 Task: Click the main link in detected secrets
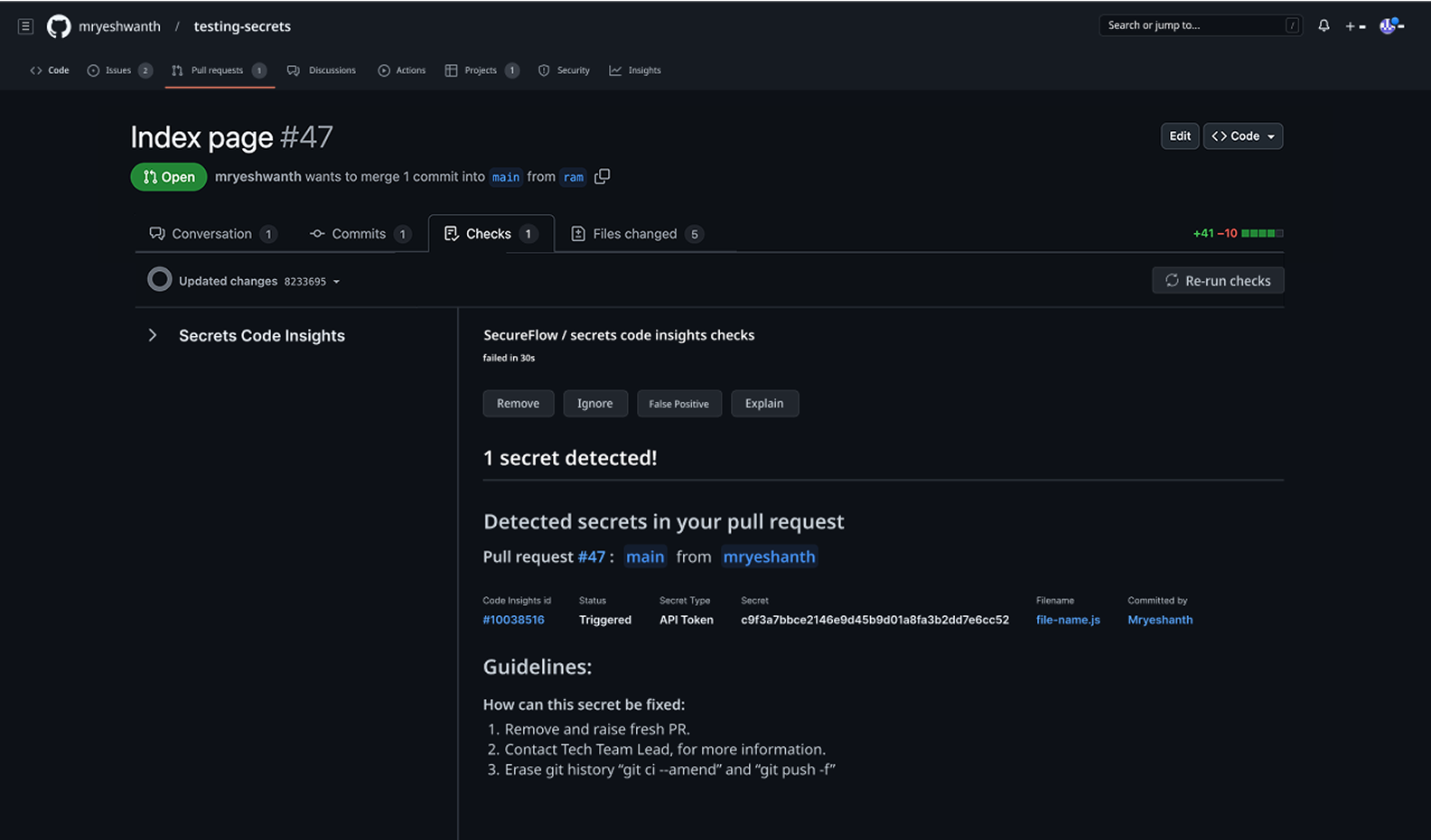pos(645,557)
